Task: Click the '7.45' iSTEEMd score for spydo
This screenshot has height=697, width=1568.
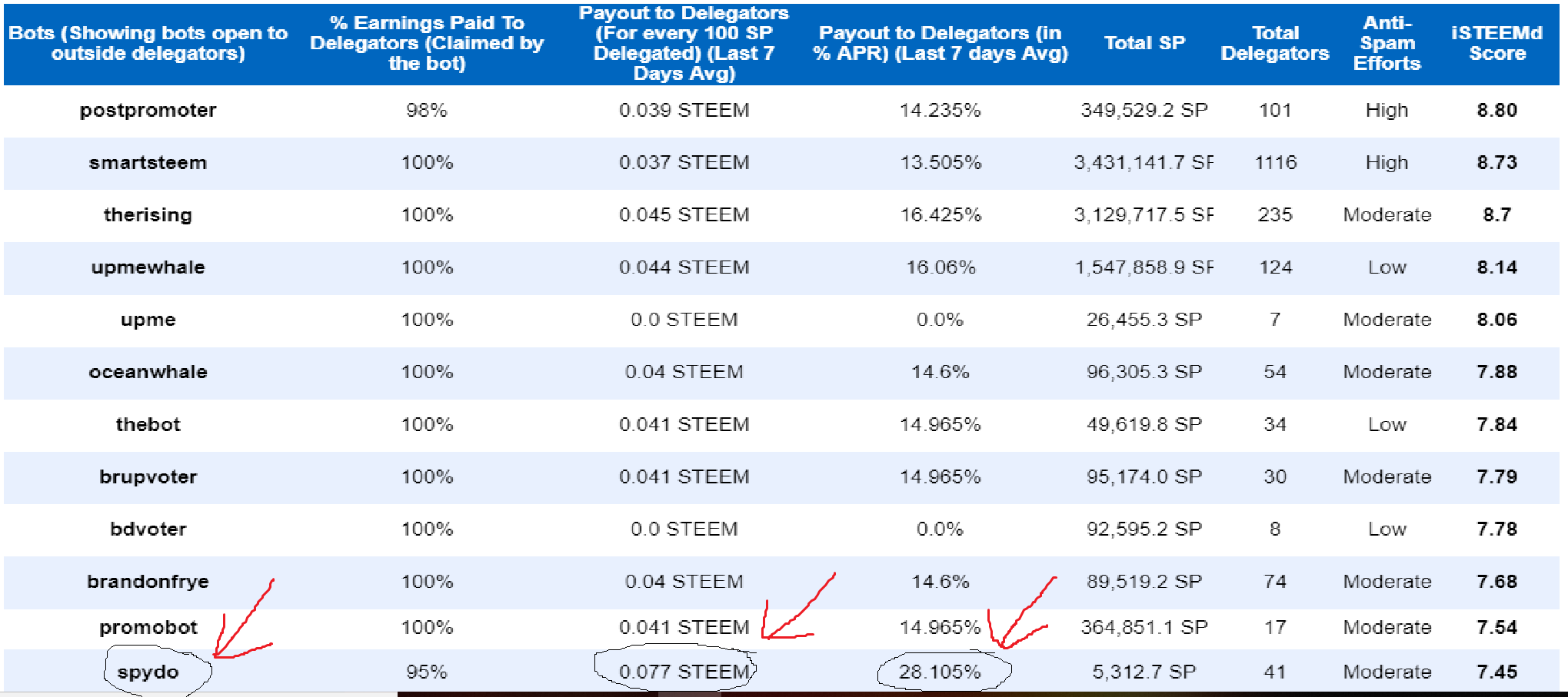Action: click(x=1497, y=672)
